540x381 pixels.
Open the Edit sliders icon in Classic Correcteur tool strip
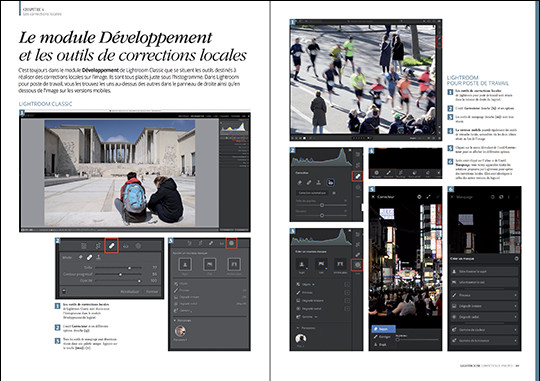pos(84,246)
